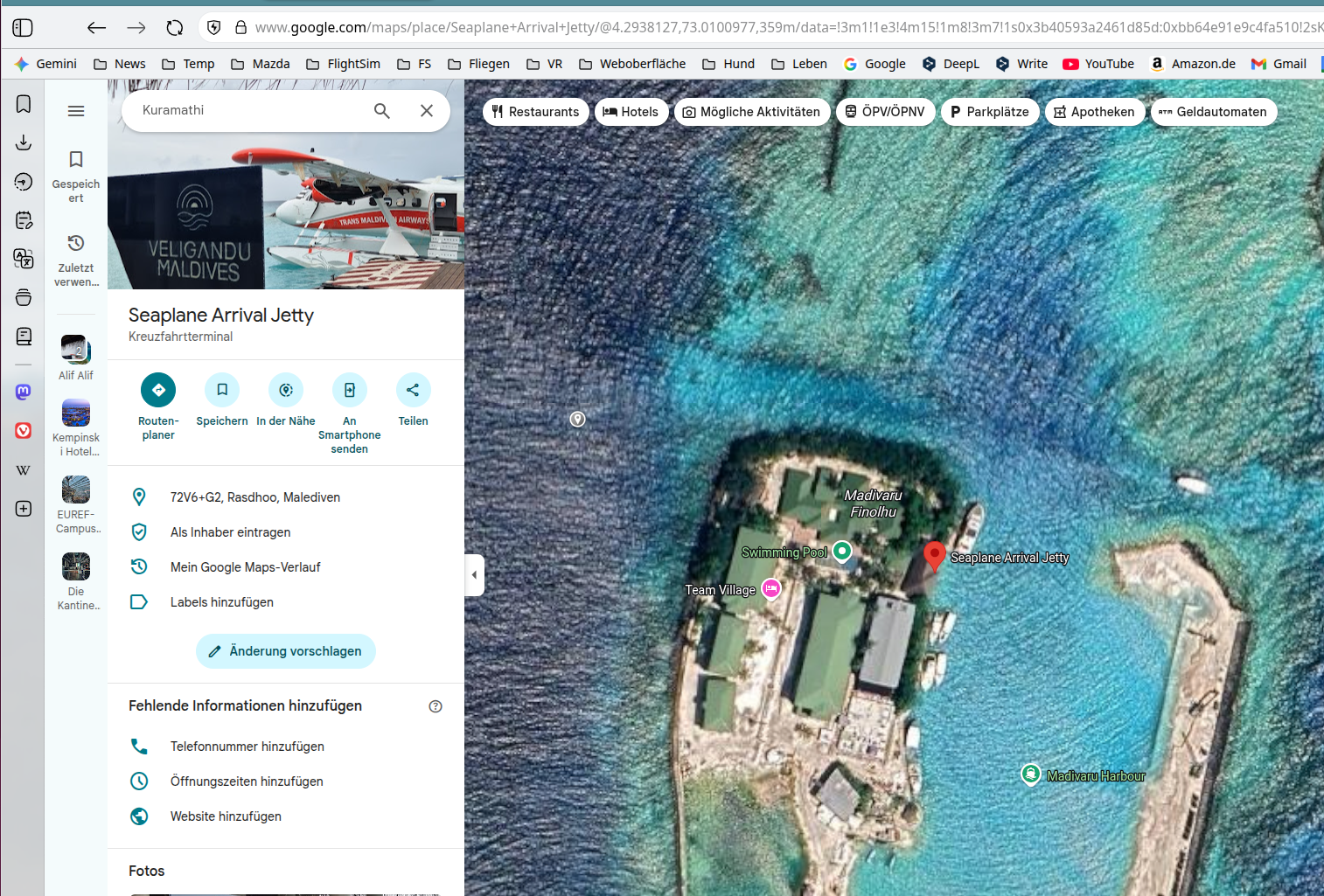Click Änderung vorschlagen button
The height and width of the screenshot is (896, 1324).
pos(285,651)
